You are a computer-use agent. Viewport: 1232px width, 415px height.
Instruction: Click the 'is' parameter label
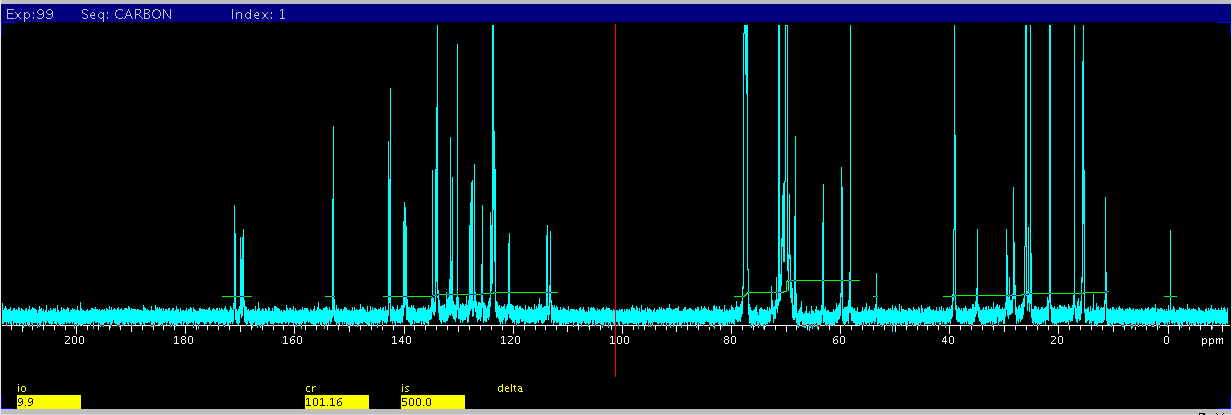point(404,388)
